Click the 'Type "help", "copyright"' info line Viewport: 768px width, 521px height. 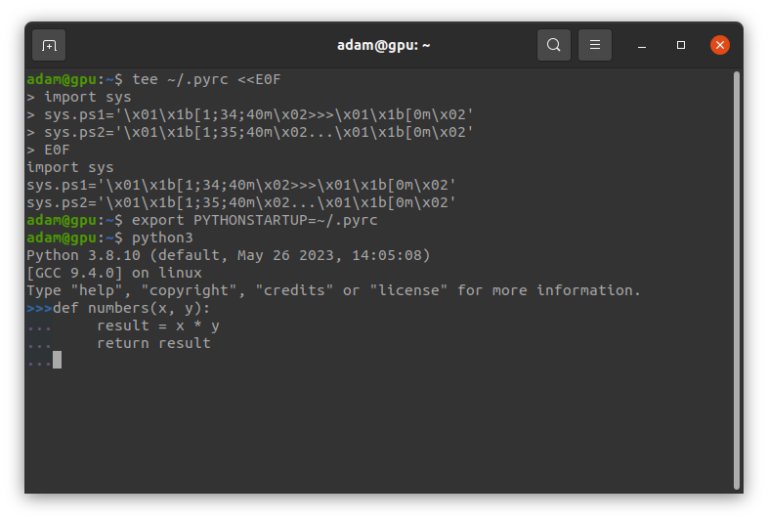tap(333, 290)
